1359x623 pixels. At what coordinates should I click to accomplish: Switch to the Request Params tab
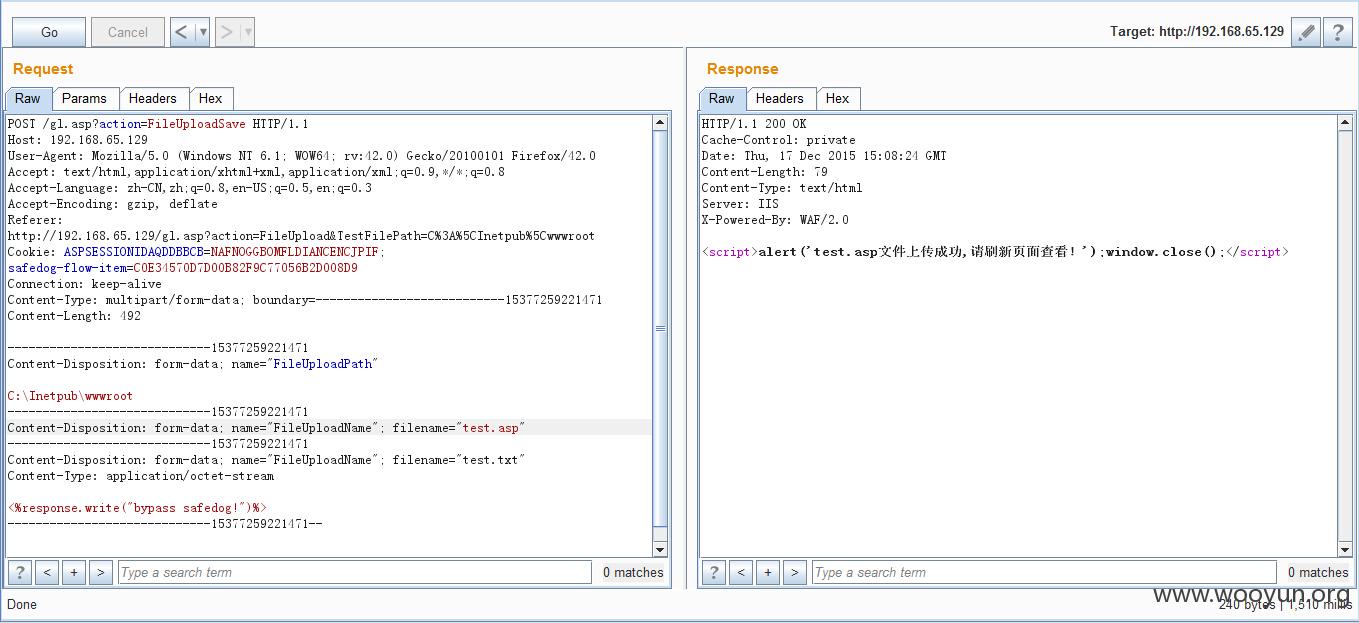click(84, 98)
